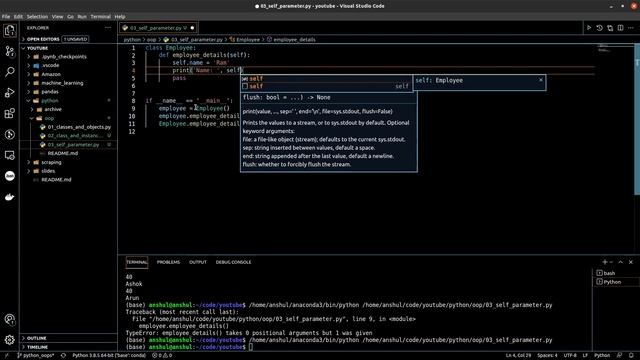Switch to the PROBLEMS panel tab
This screenshot has height=360, width=640.
(x=168, y=262)
